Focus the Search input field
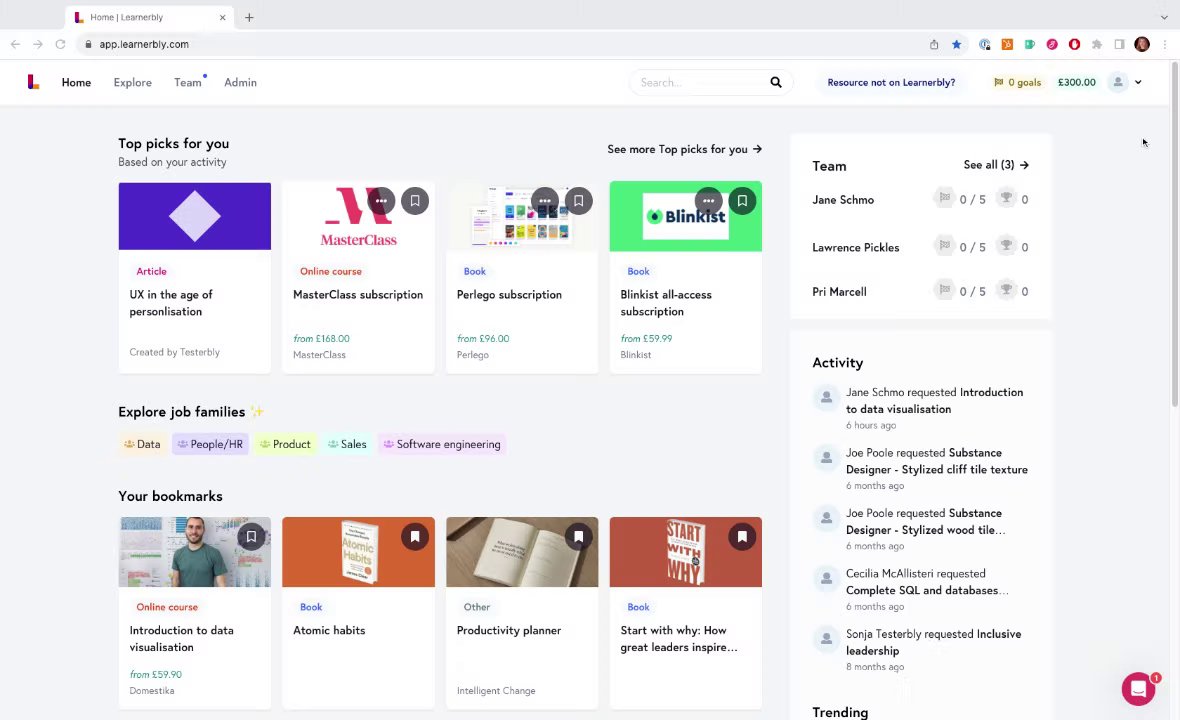The image size is (1180, 720). click(x=700, y=82)
